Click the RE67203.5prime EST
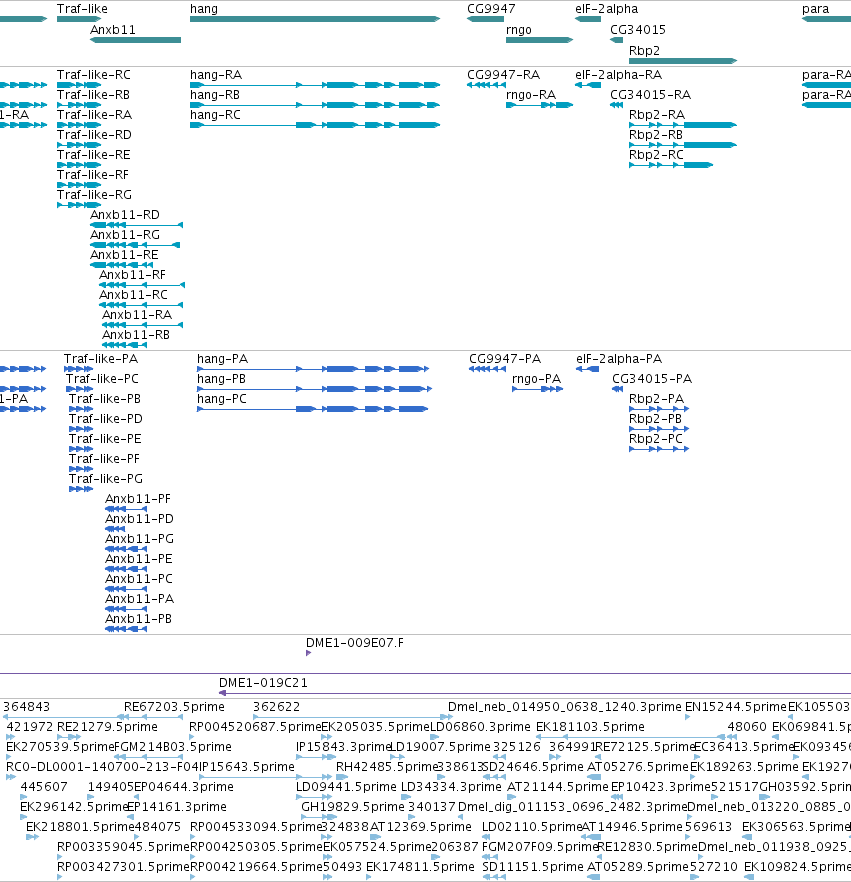 click(174, 707)
